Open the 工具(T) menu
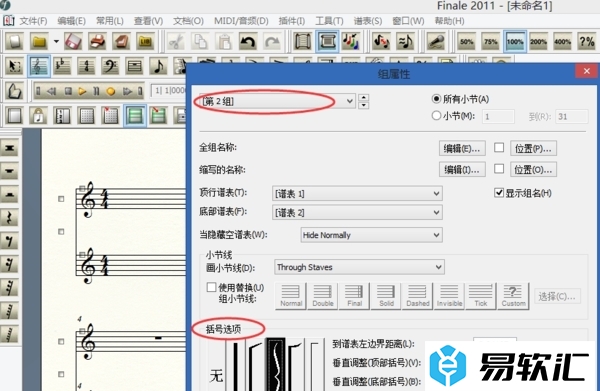This screenshot has width=600, height=391. (329, 21)
